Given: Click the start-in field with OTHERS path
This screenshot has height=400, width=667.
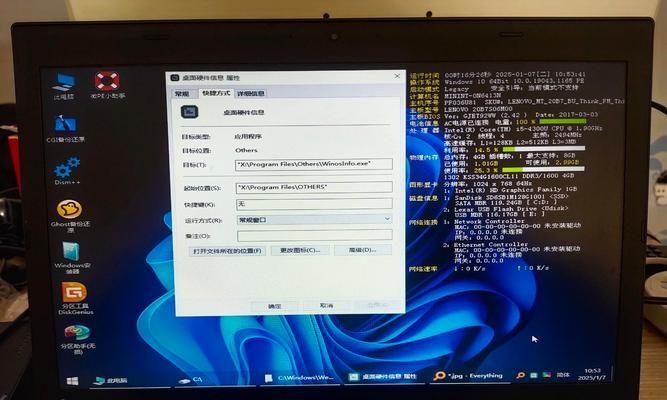Looking at the screenshot, I should 314,188.
